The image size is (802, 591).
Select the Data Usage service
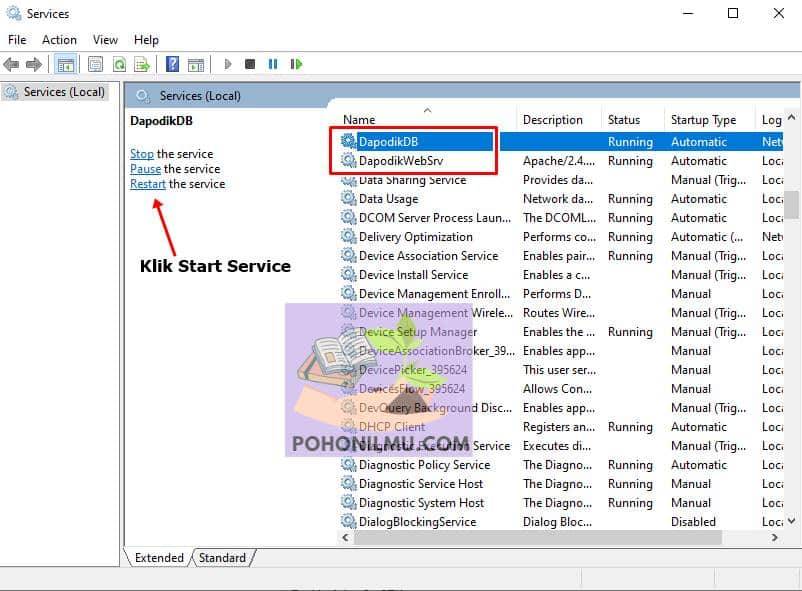[561, 199]
